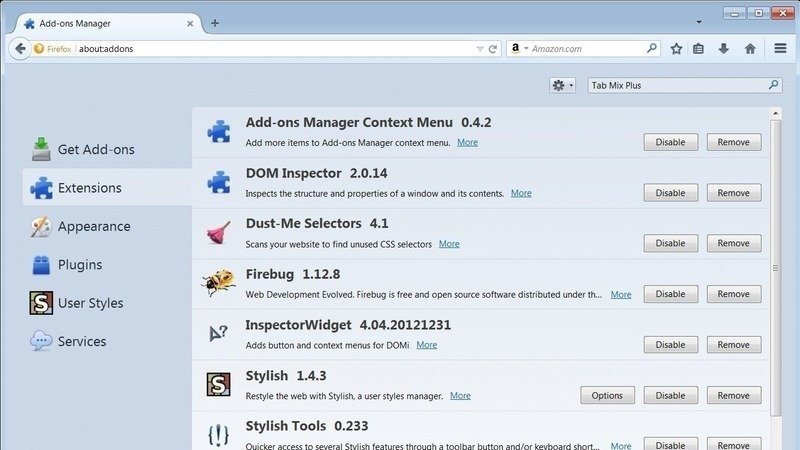Open a new tab with the plus button
Viewport: 800px width, 450px height.
(215, 23)
